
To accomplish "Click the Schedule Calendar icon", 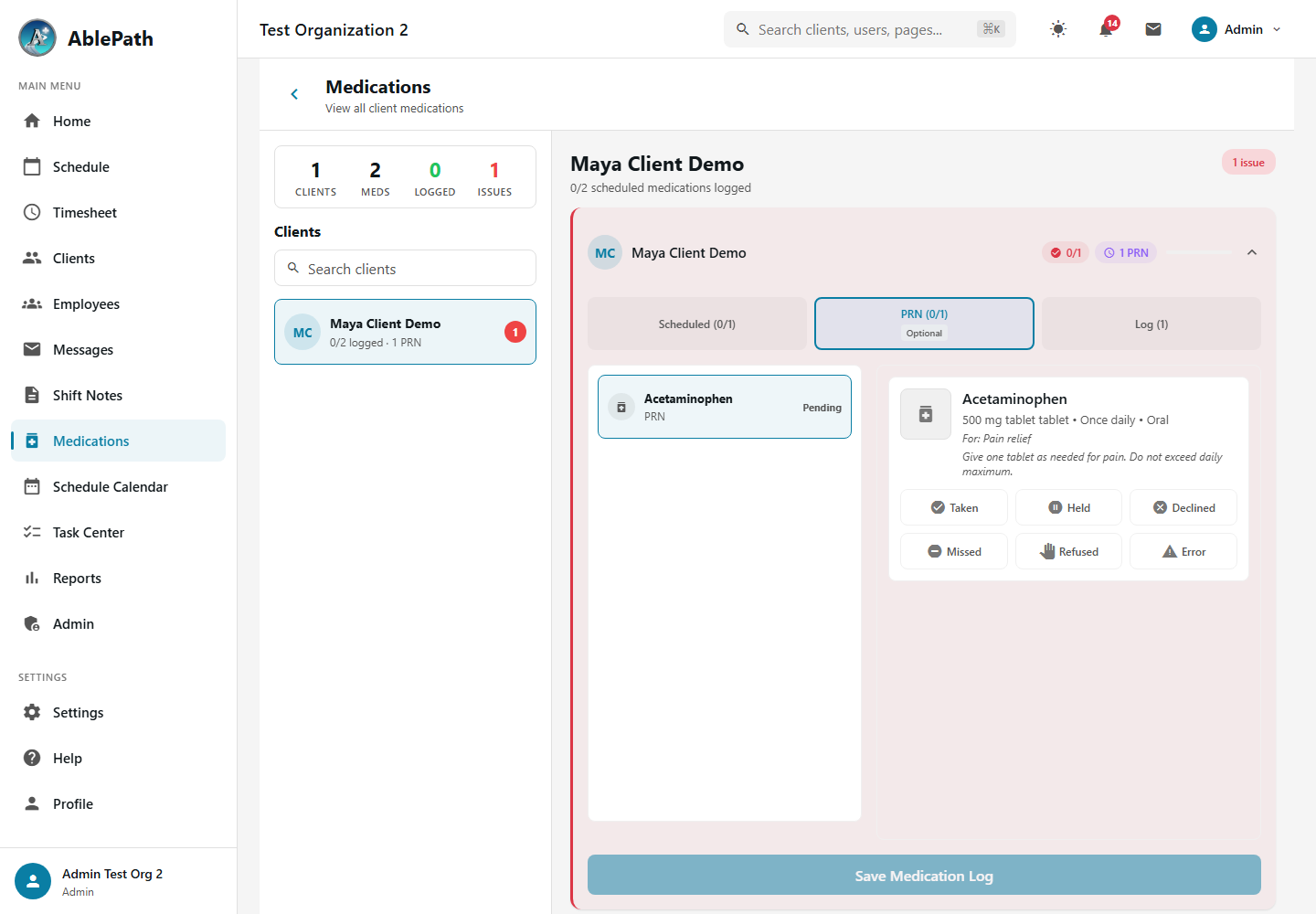I will coord(32,486).
